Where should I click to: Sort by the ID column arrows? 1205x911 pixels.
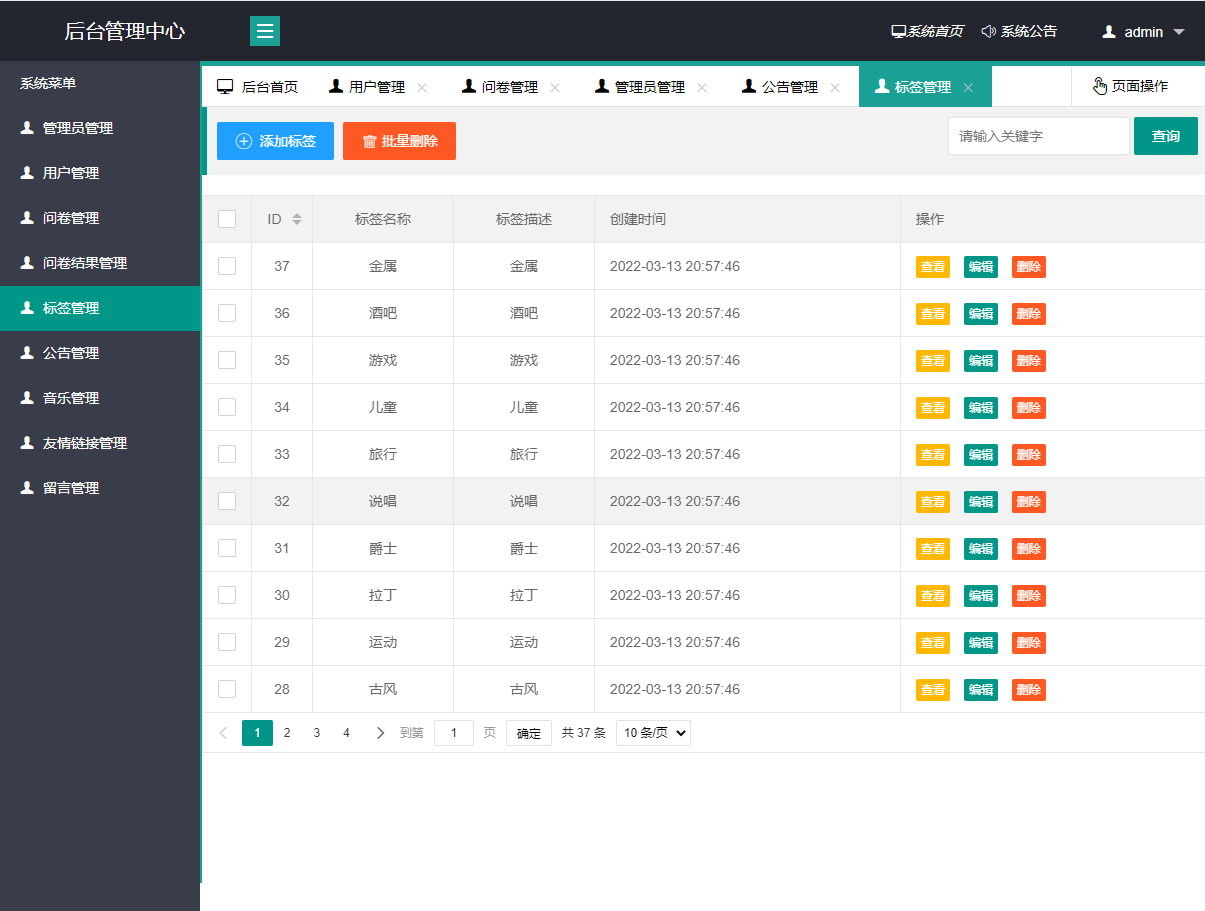pos(297,219)
